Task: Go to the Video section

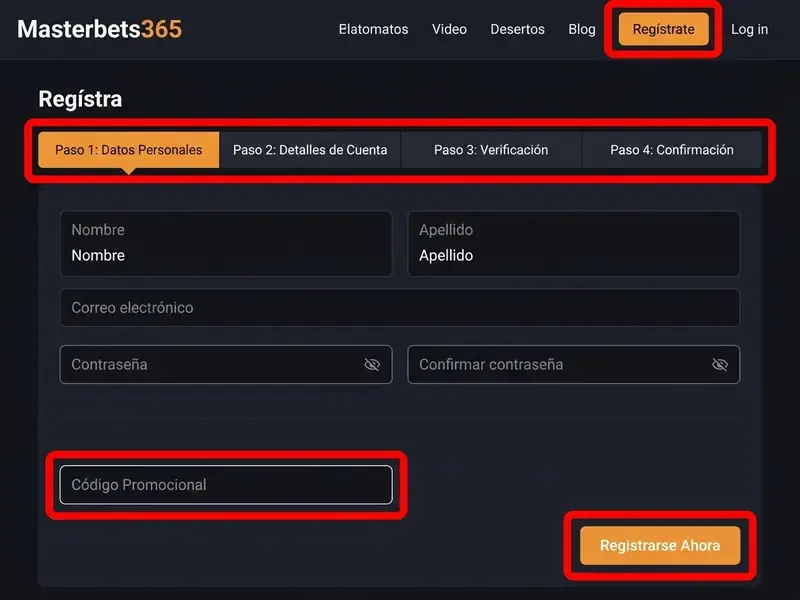Action: click(x=449, y=29)
